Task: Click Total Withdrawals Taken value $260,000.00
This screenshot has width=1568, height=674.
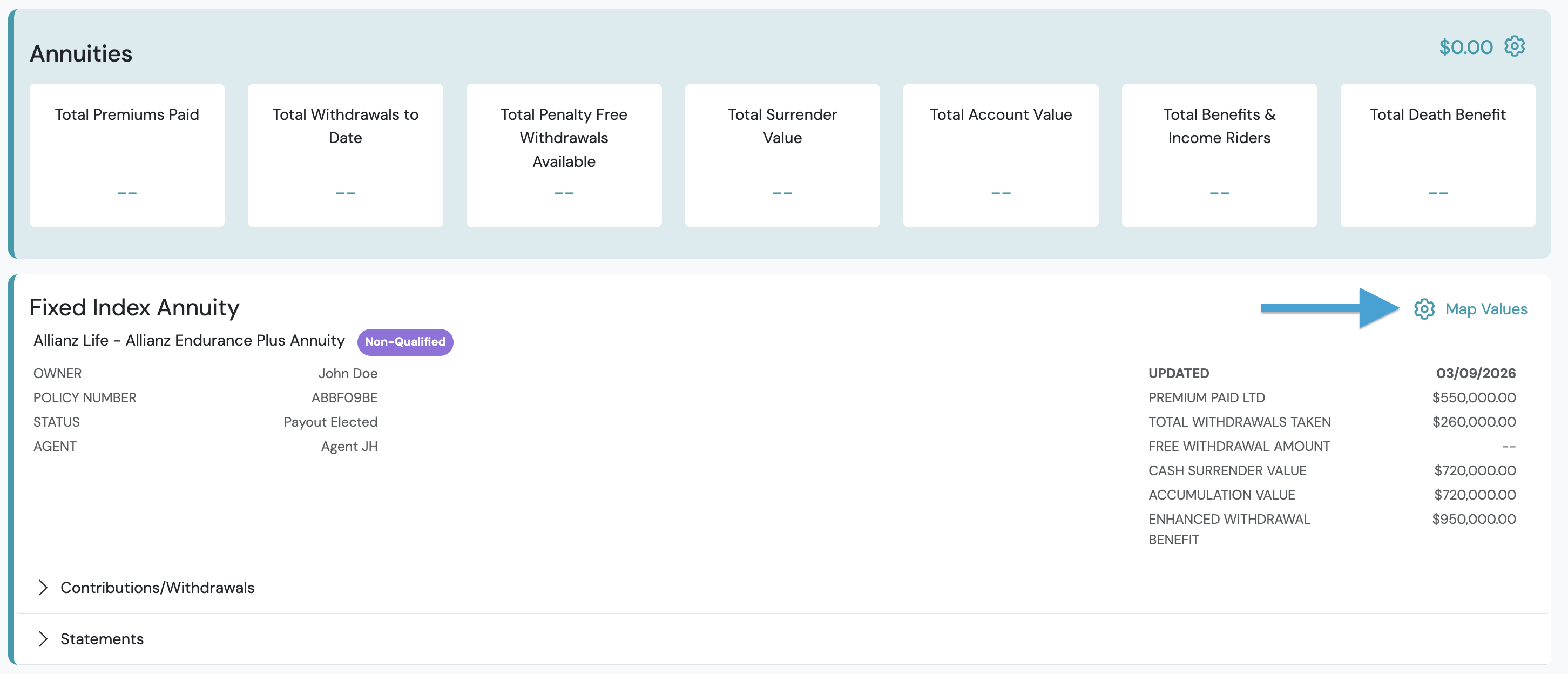Action: [x=1474, y=422]
